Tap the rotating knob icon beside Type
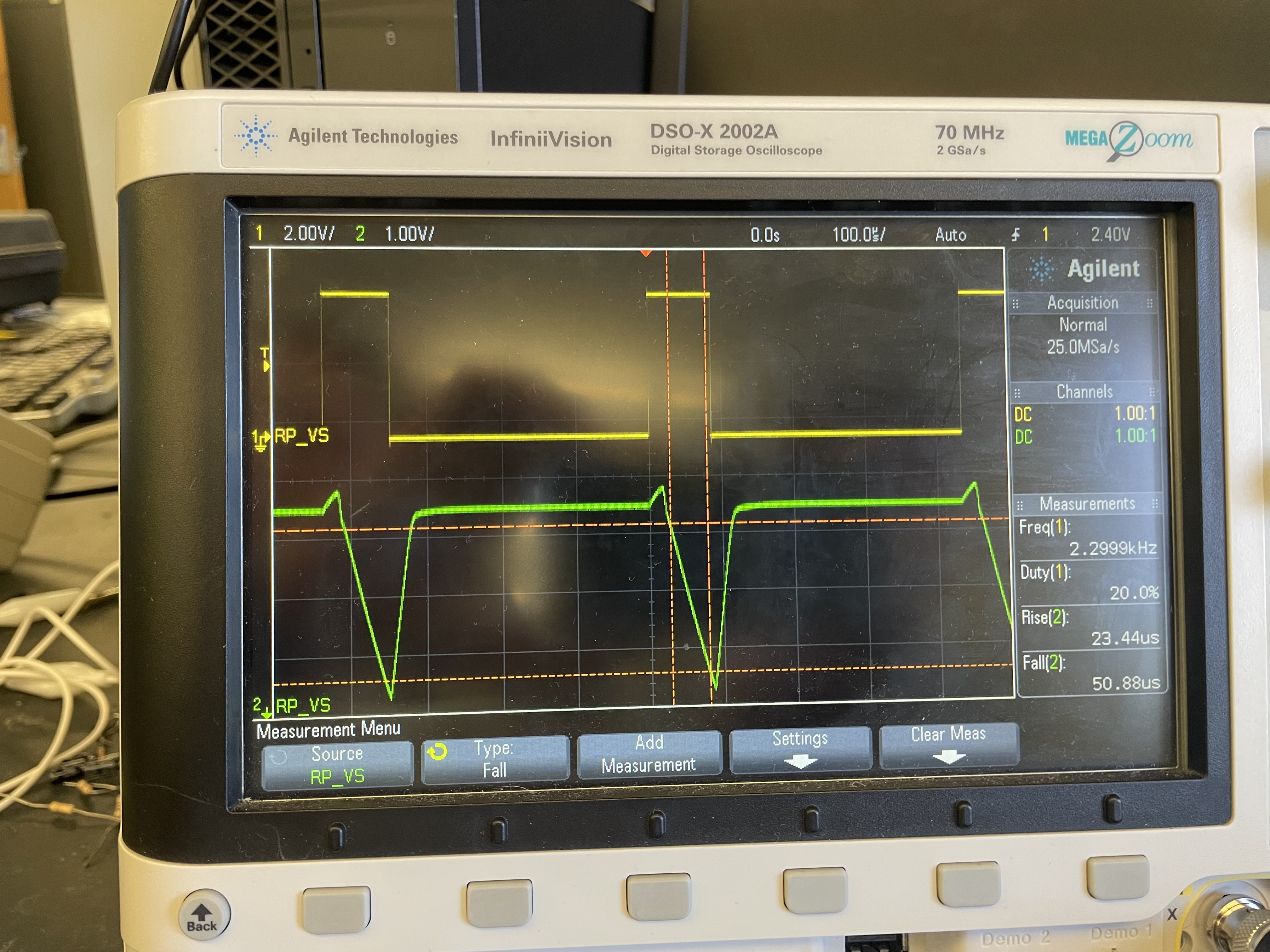 [x=438, y=751]
